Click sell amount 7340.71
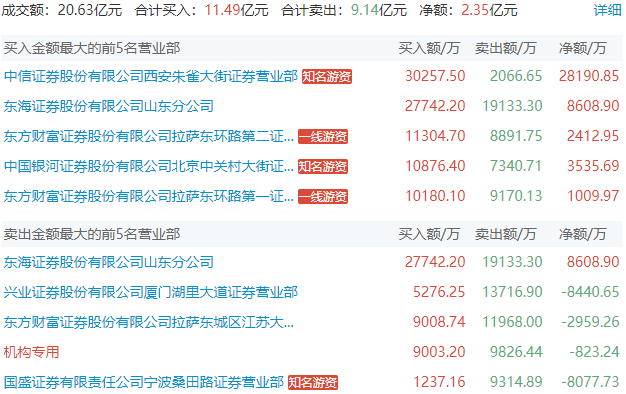This screenshot has width=626, height=394. click(x=516, y=166)
